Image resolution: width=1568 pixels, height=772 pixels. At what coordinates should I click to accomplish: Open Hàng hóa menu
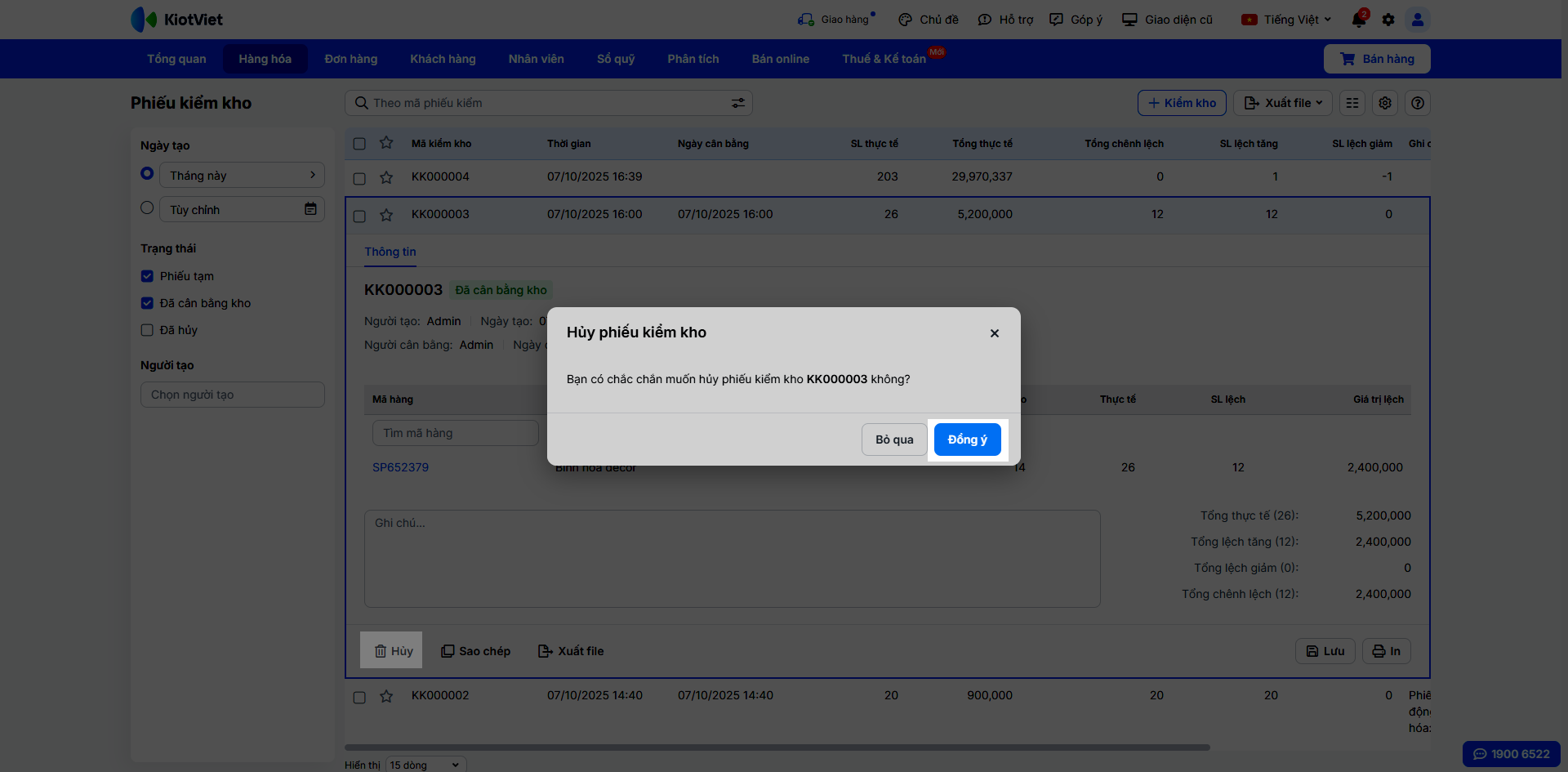point(265,59)
